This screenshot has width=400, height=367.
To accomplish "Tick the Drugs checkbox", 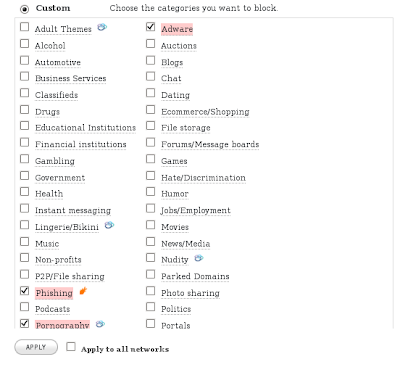I will pos(24,109).
